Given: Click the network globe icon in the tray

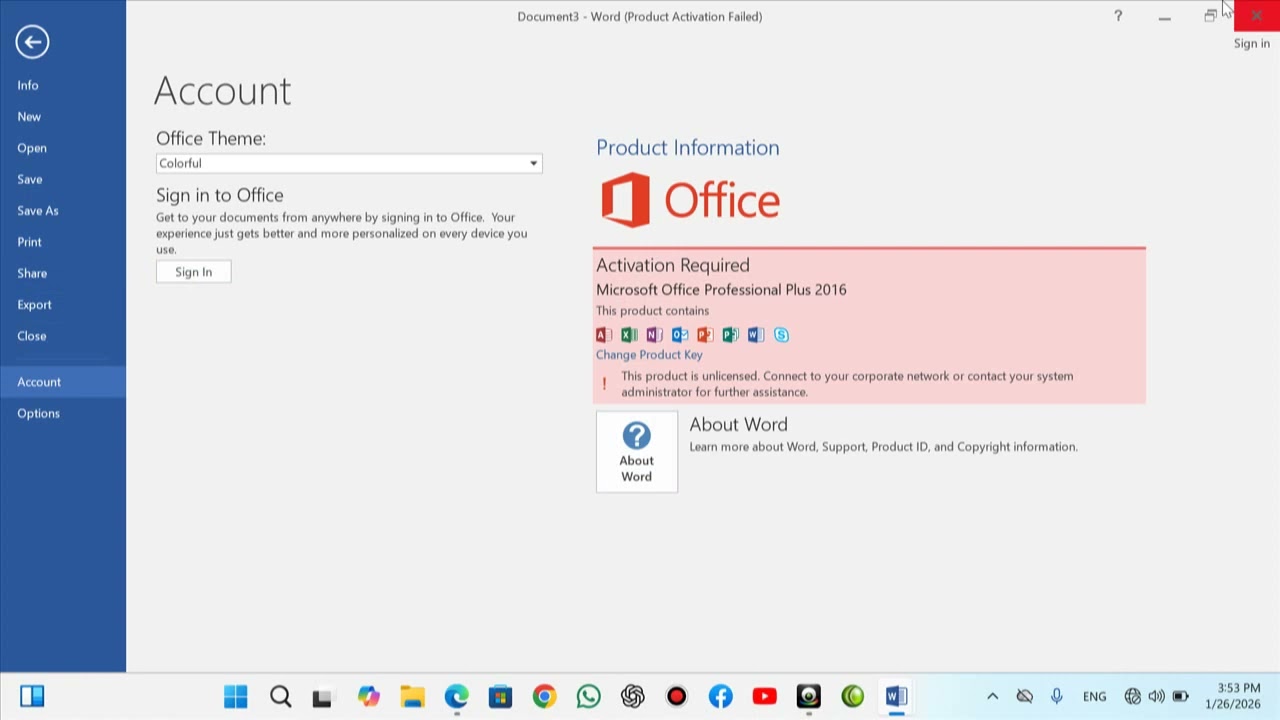Looking at the screenshot, I should coord(1133,696).
